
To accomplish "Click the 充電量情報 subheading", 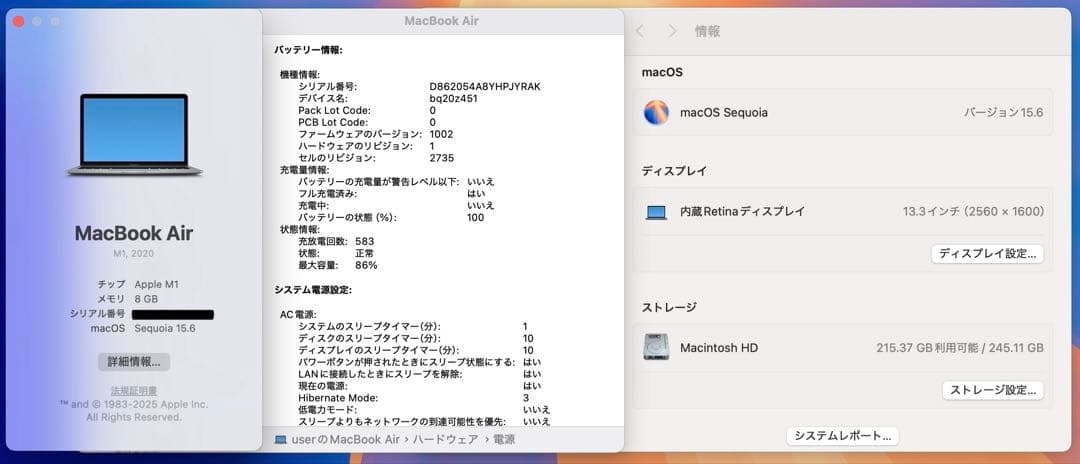I will pos(305,170).
